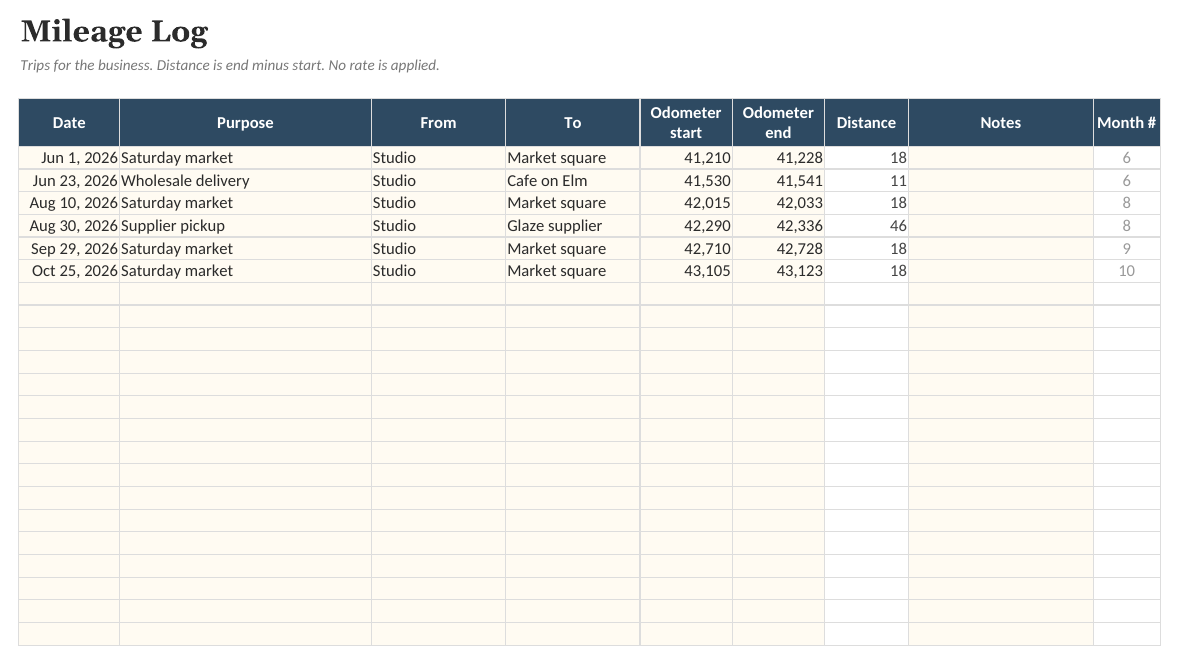
Task: Select the Date column header
Action: pyautogui.click(x=69, y=123)
